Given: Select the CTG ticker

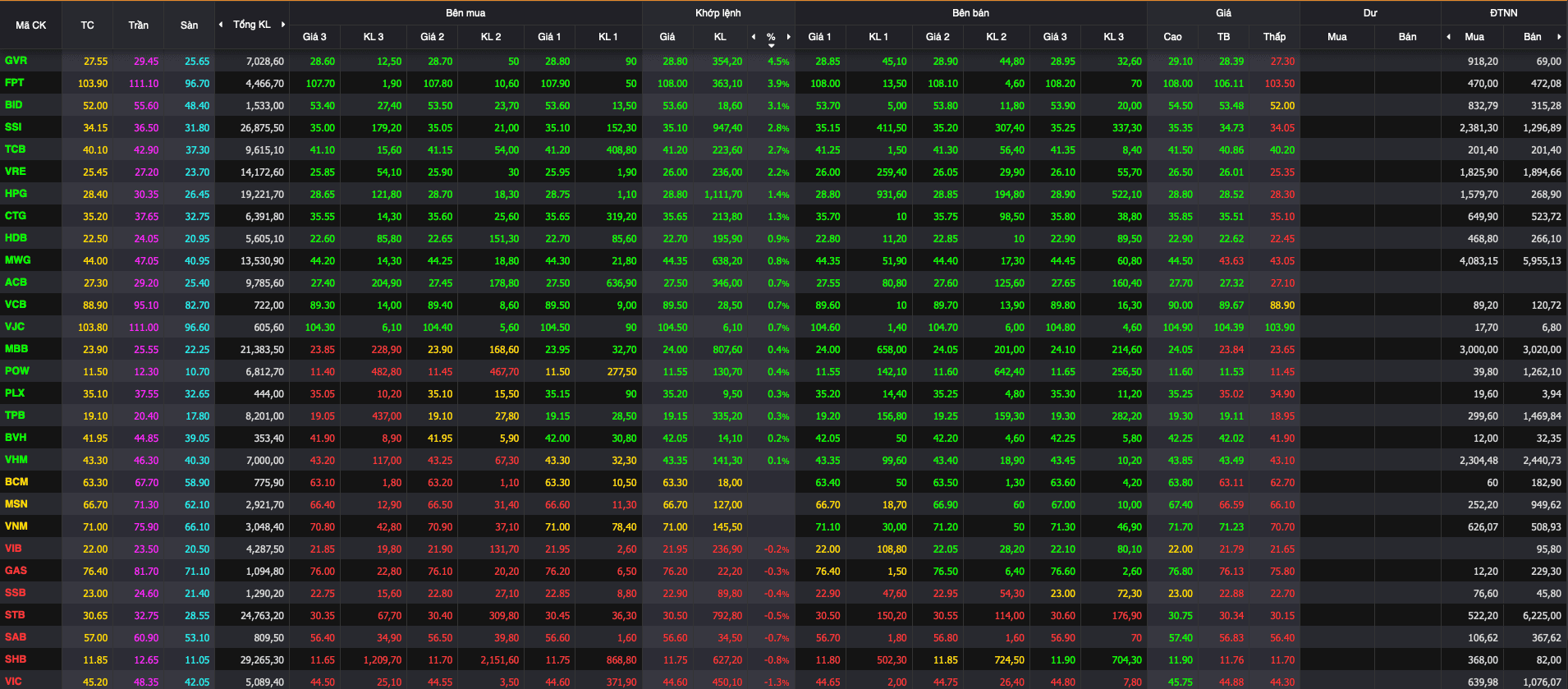Looking at the screenshot, I should tap(16, 216).
